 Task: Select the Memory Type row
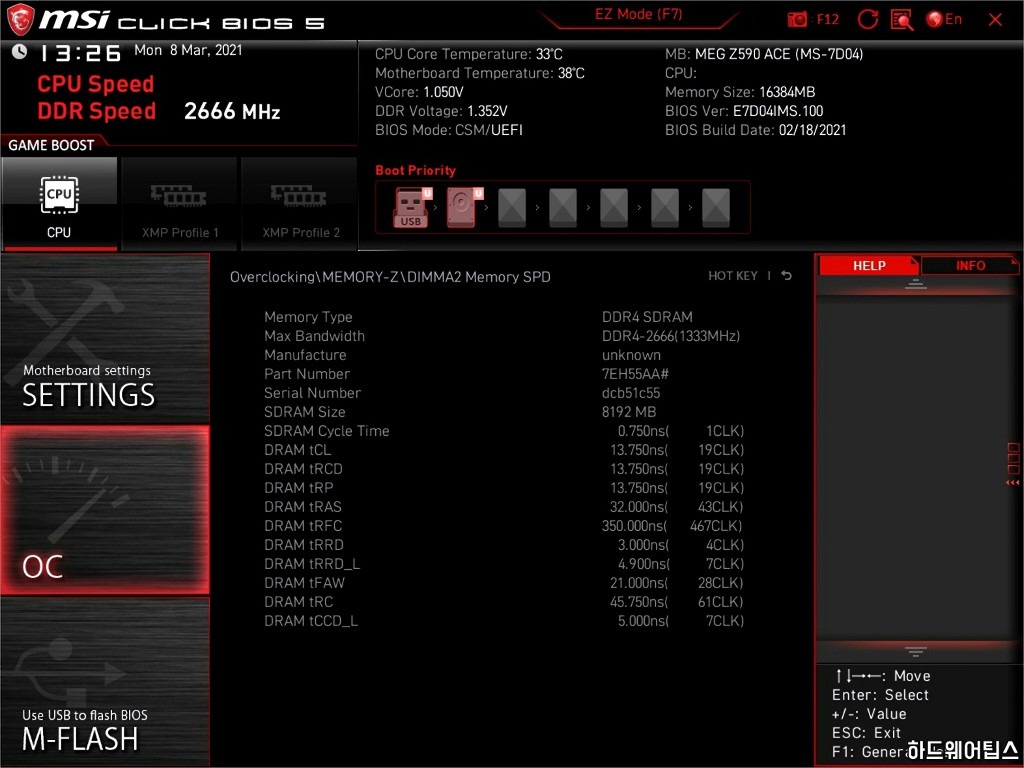[504, 317]
